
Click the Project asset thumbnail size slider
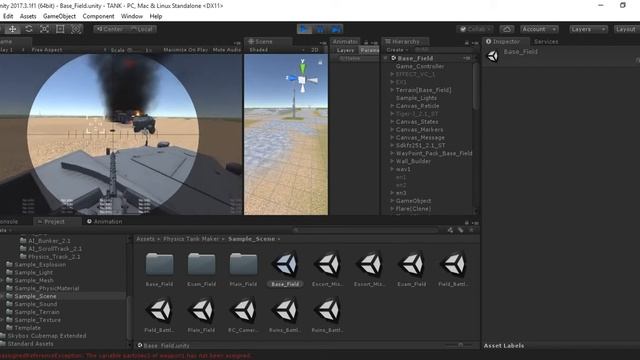(x=460, y=345)
